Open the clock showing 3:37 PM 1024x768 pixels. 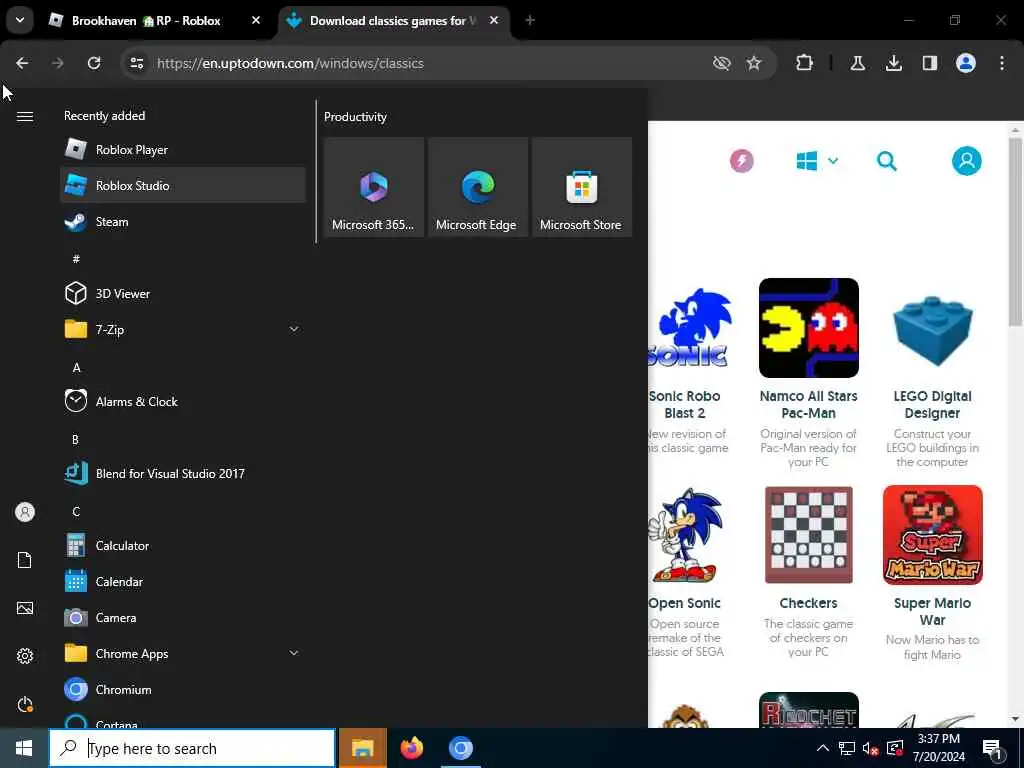939,748
